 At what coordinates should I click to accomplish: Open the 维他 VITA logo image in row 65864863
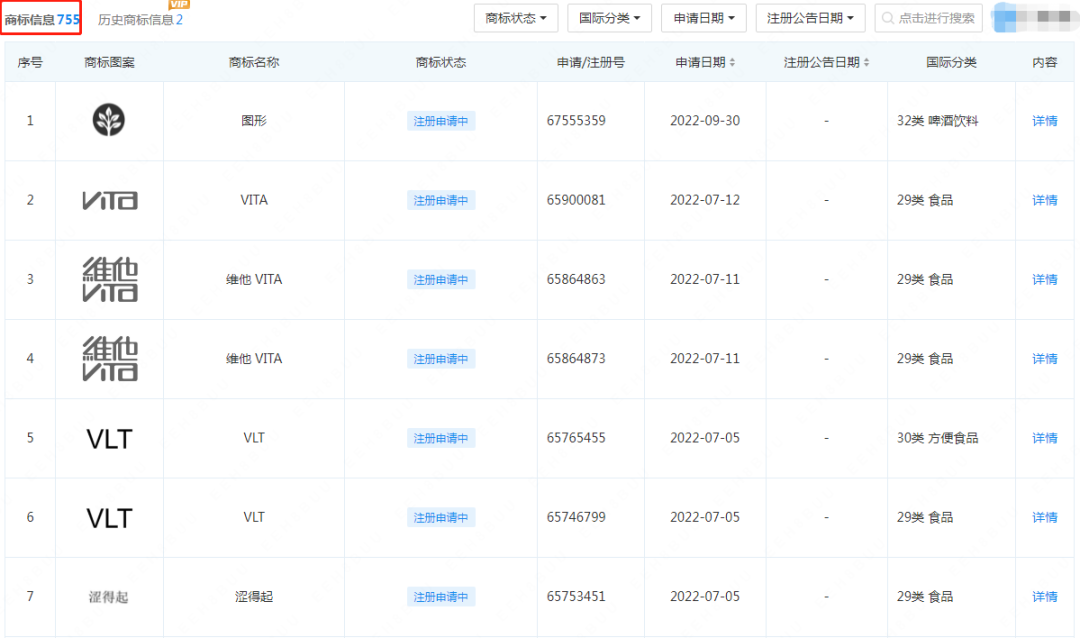[x=110, y=279]
